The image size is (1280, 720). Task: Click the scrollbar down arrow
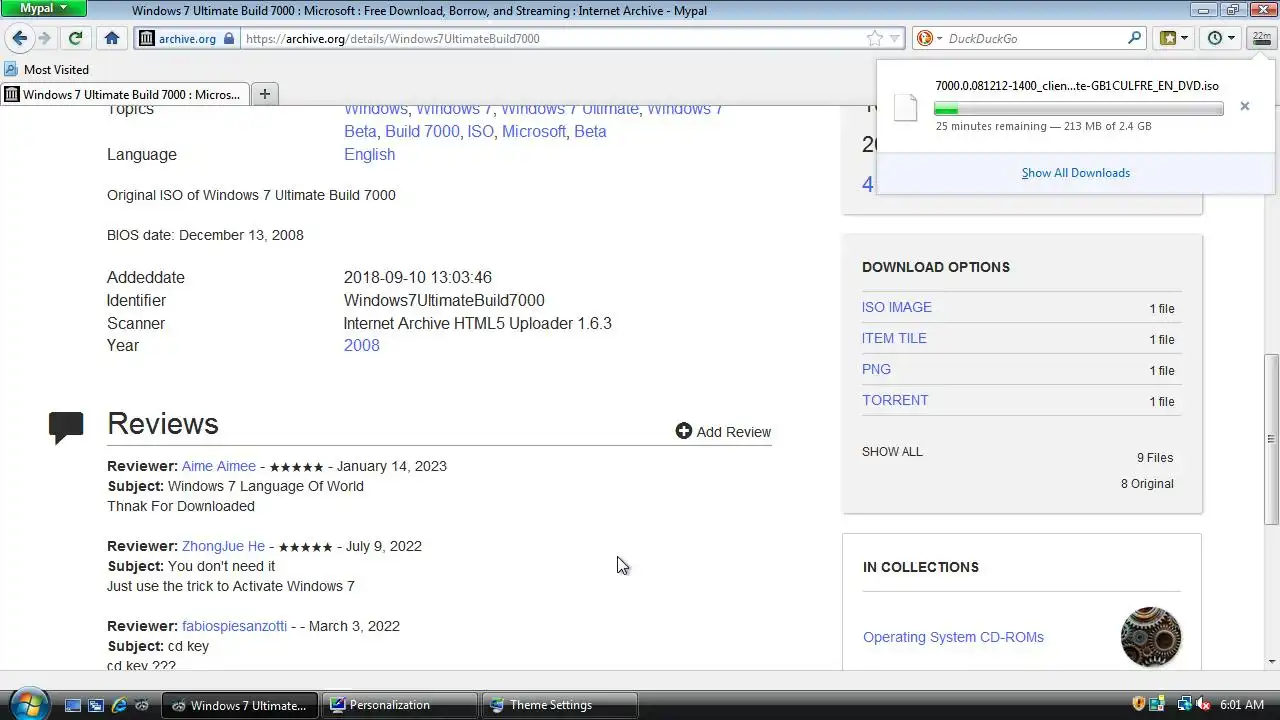pyautogui.click(x=1272, y=662)
